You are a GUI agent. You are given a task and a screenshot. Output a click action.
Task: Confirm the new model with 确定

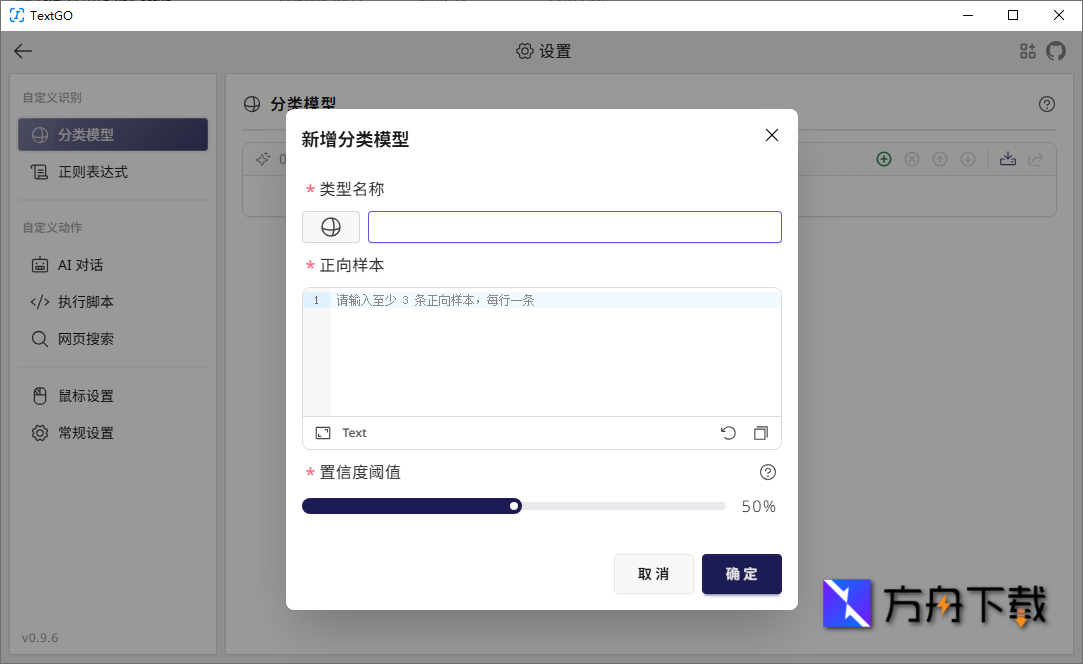[x=741, y=574]
